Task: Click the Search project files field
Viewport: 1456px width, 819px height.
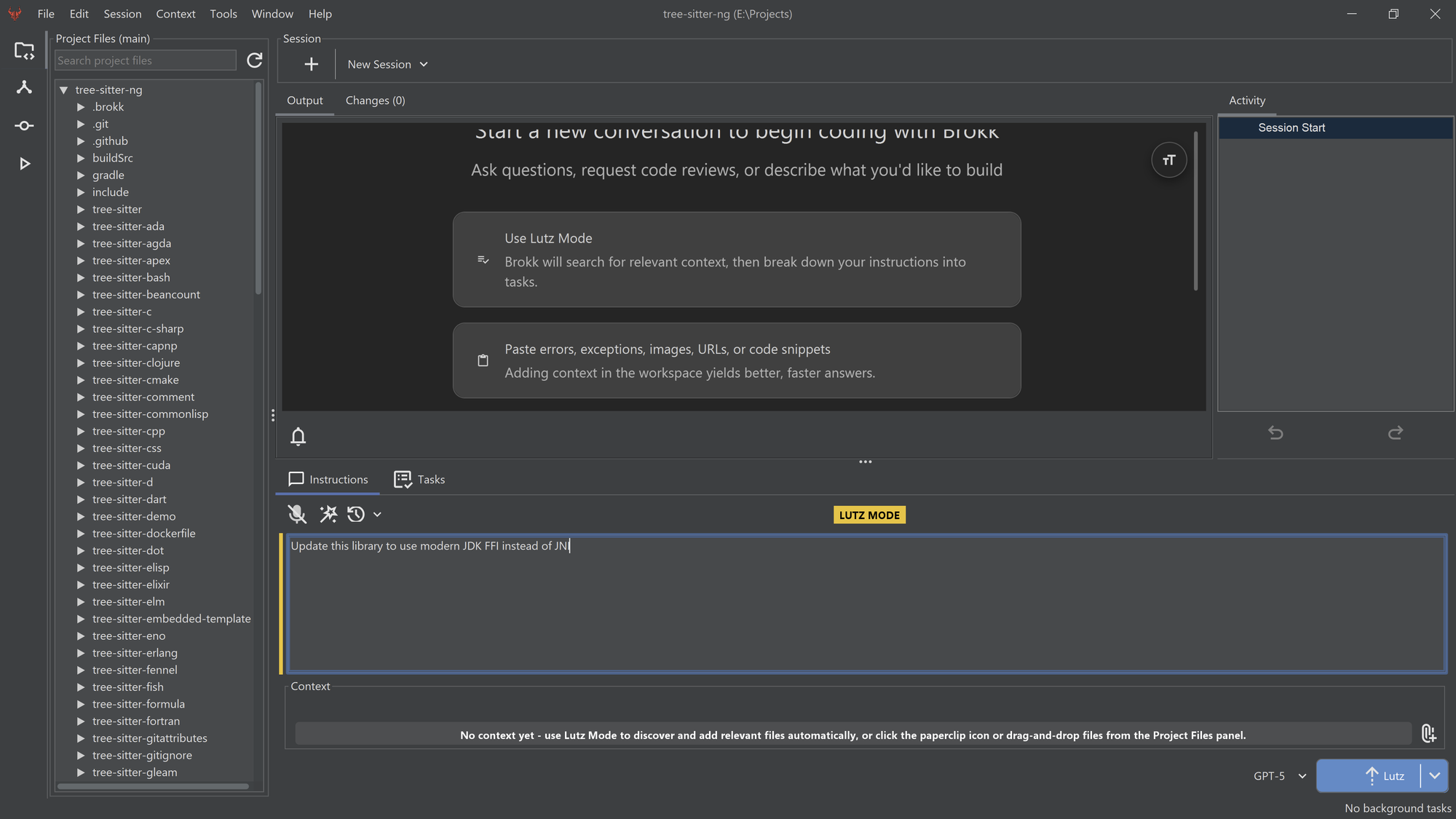Action: coord(146,60)
